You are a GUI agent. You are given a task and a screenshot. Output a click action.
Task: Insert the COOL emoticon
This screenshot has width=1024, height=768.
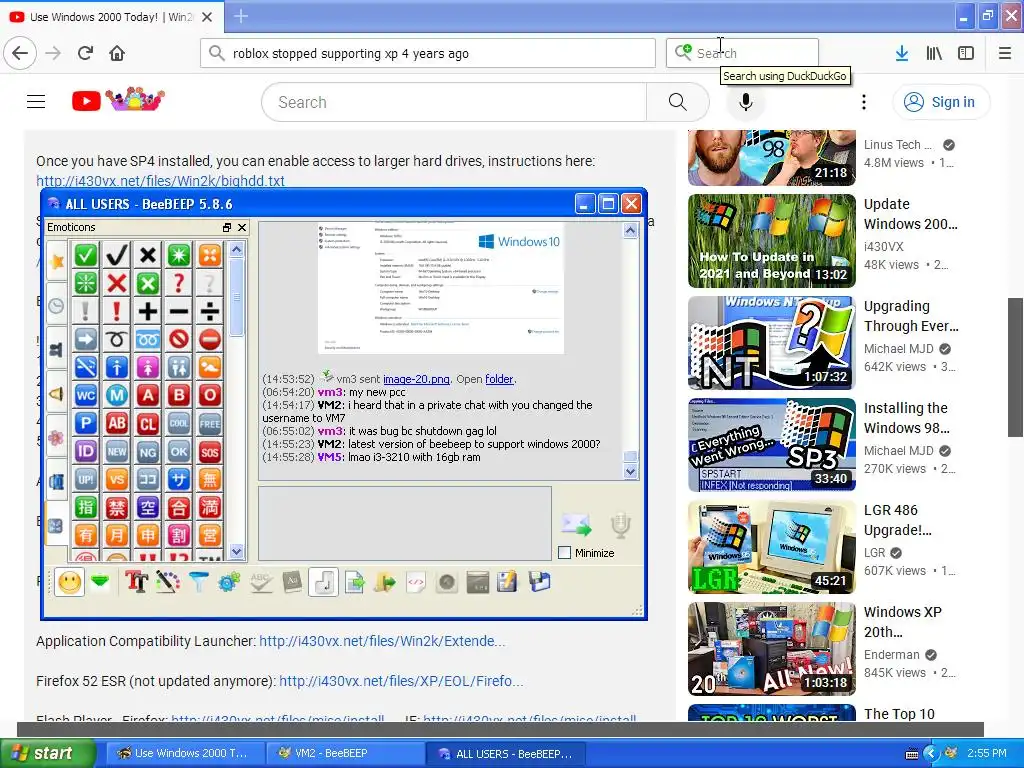point(179,423)
